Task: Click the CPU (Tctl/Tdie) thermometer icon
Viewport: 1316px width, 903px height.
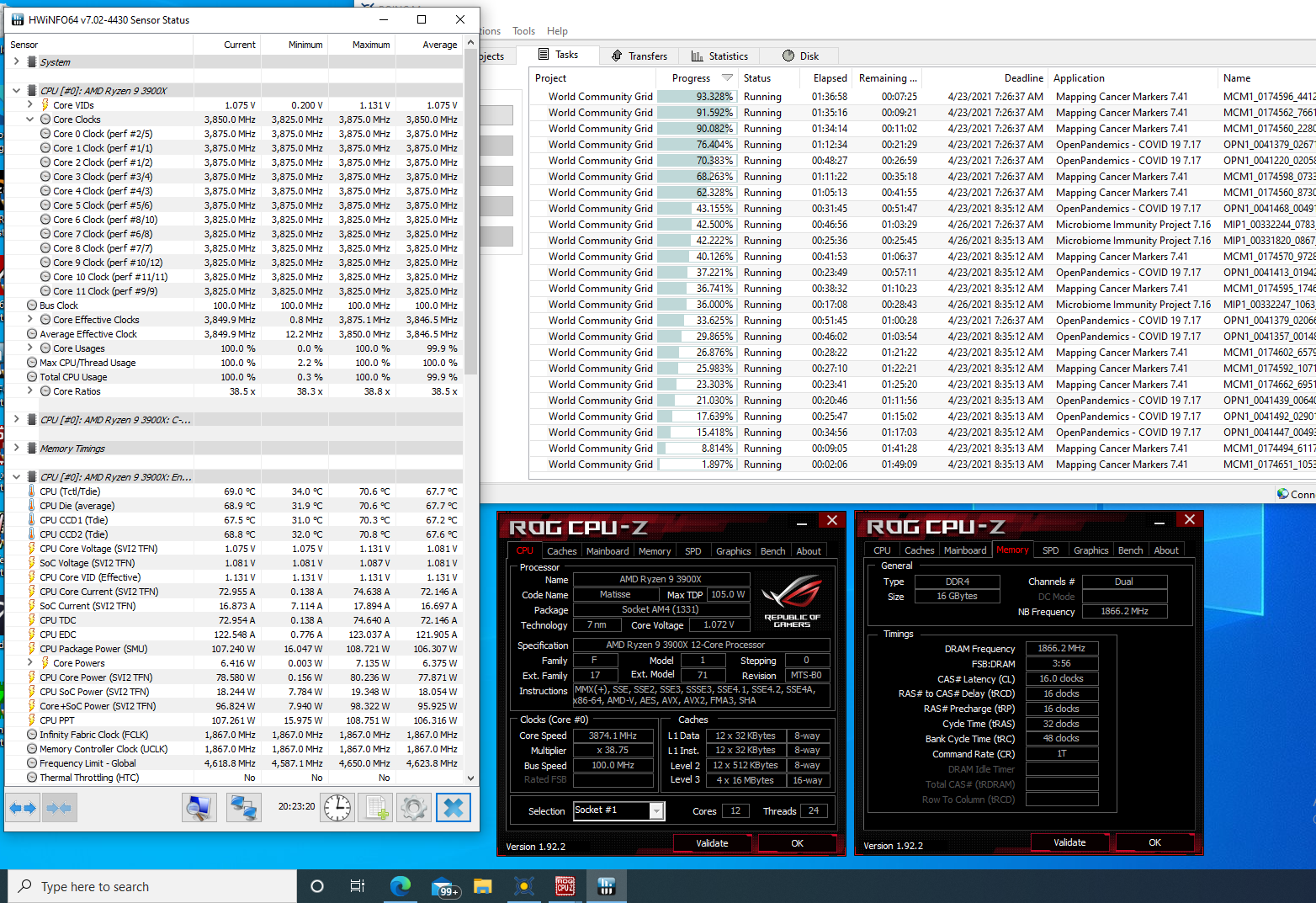Action: pos(32,491)
